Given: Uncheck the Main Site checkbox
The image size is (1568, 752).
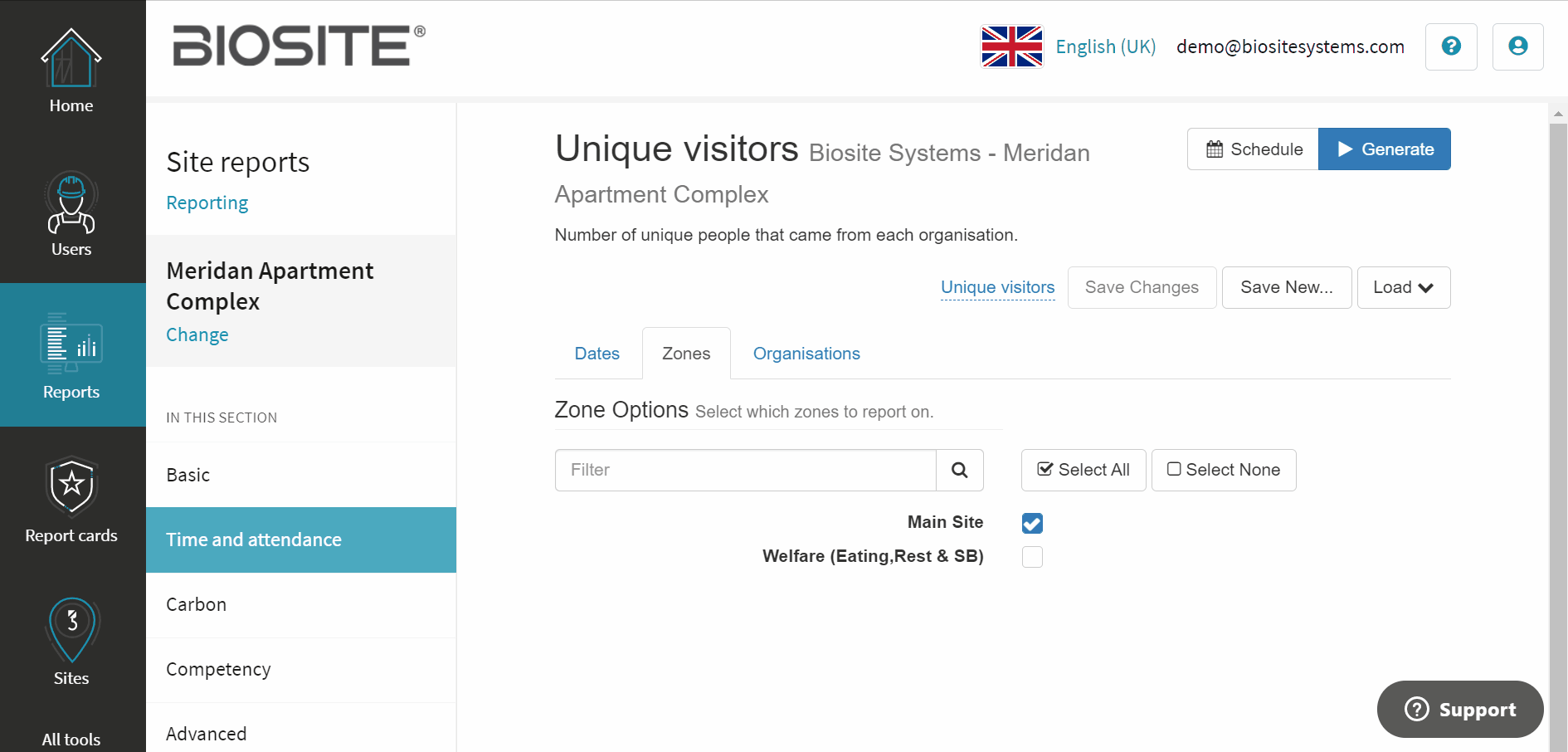Looking at the screenshot, I should (1032, 523).
